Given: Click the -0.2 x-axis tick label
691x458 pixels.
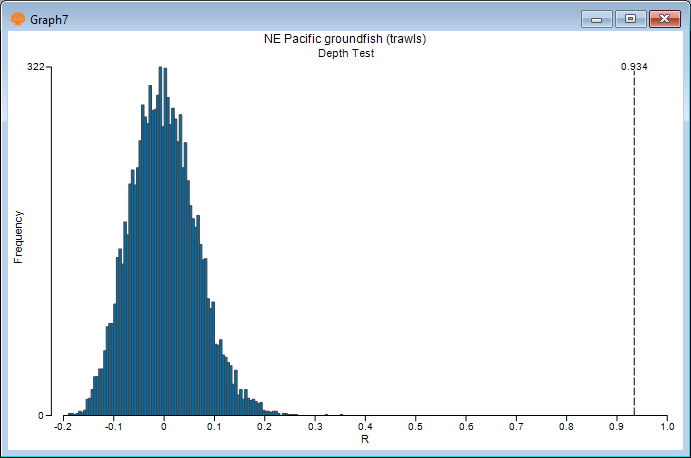Looking at the screenshot, I should click(62, 428).
